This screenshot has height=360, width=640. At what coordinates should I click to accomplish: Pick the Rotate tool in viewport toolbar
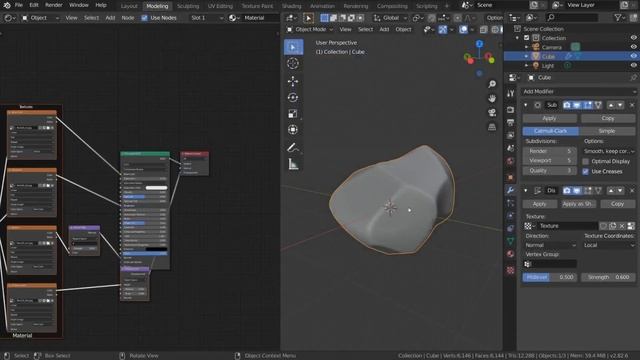pos(293,98)
